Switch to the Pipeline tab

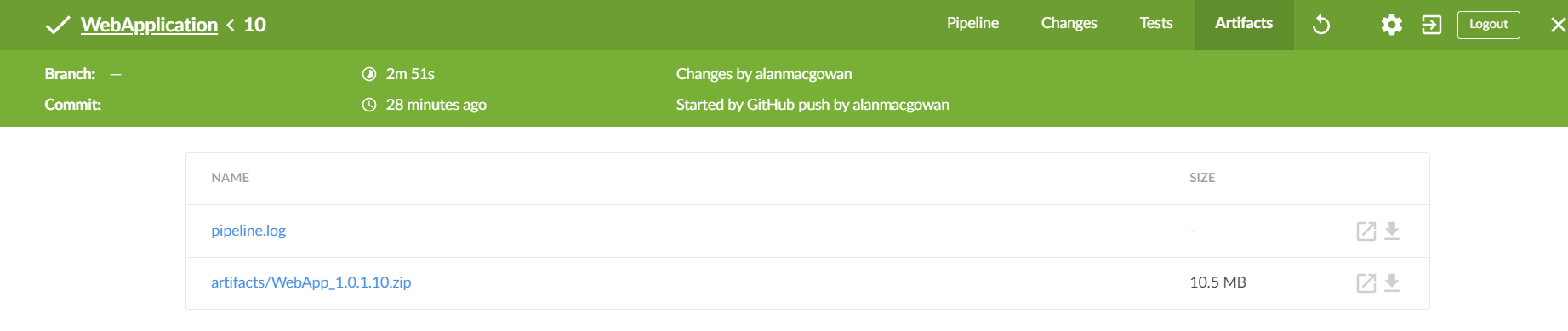tap(972, 24)
